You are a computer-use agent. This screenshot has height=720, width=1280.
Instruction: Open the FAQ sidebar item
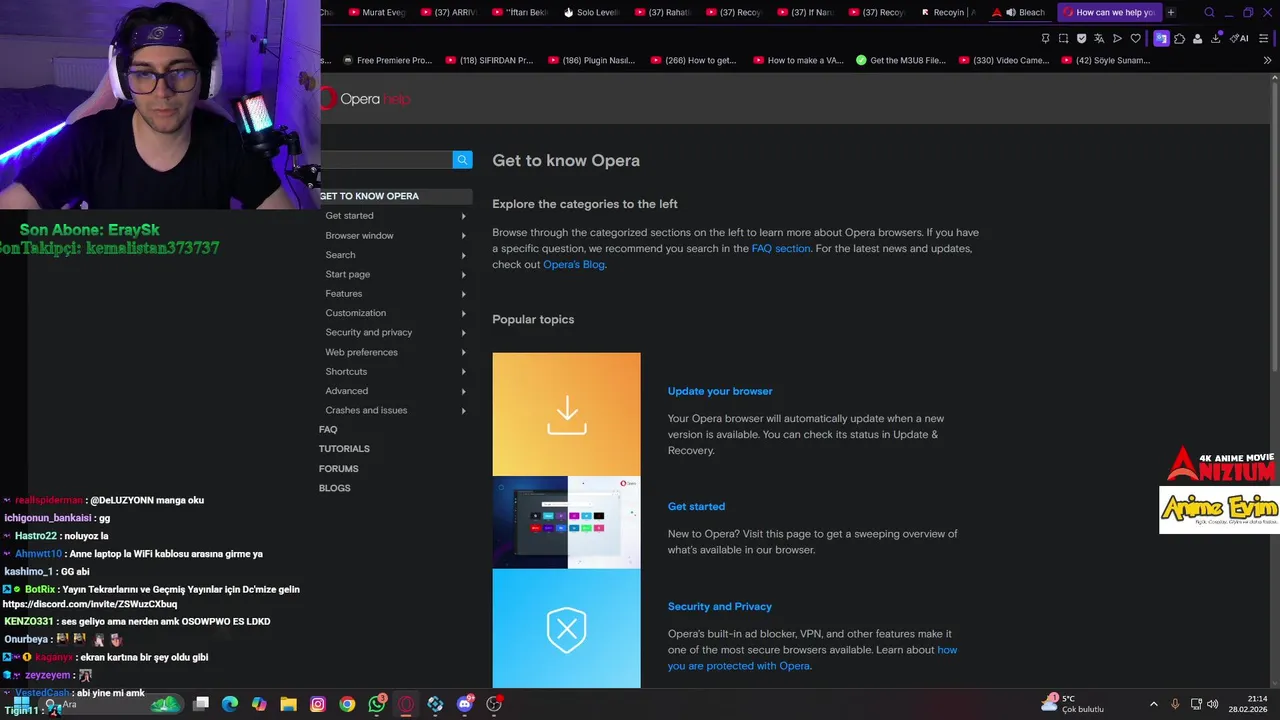(x=328, y=429)
